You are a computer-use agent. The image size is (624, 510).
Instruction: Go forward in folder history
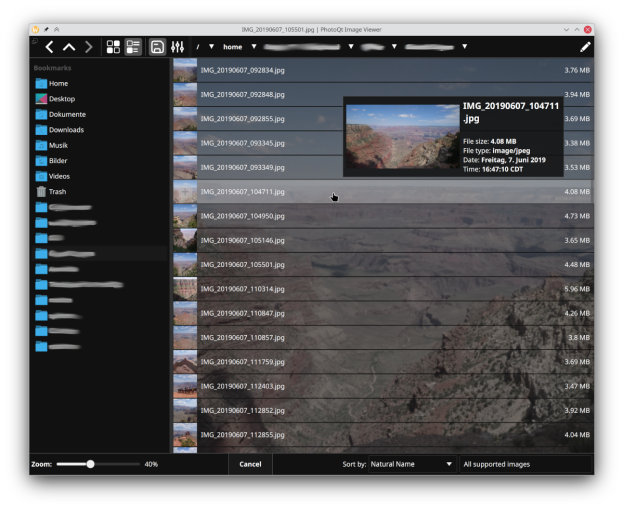tap(88, 47)
